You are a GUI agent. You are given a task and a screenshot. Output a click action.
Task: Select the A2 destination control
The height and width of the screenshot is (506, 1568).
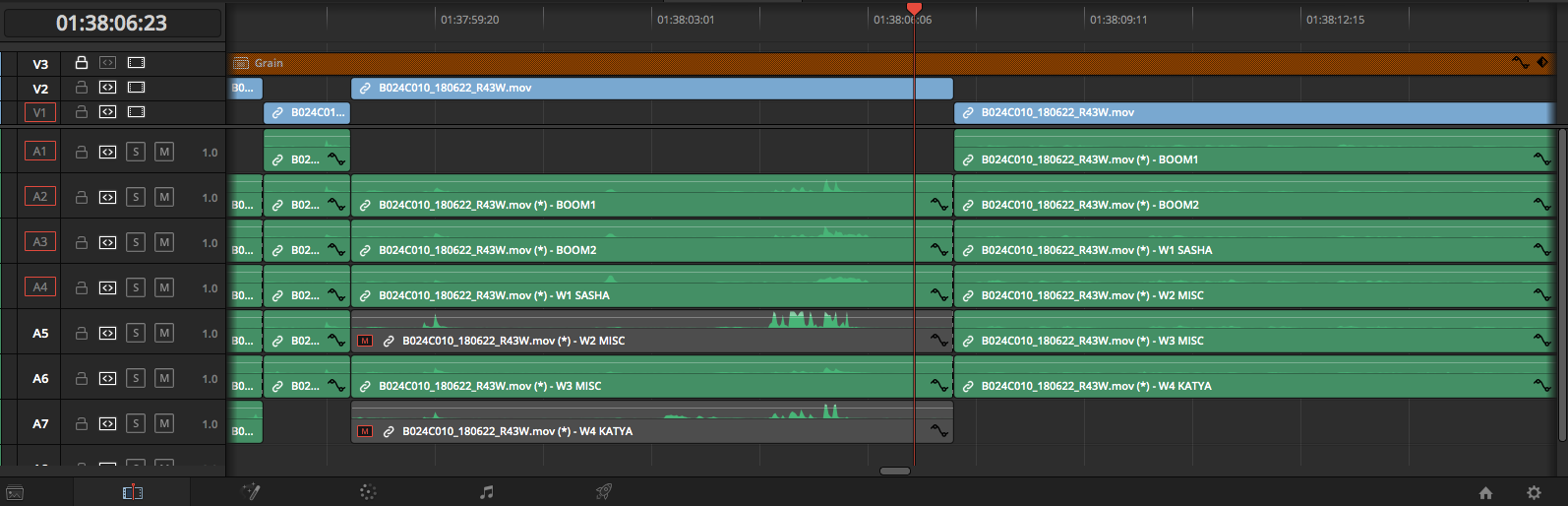point(40,197)
